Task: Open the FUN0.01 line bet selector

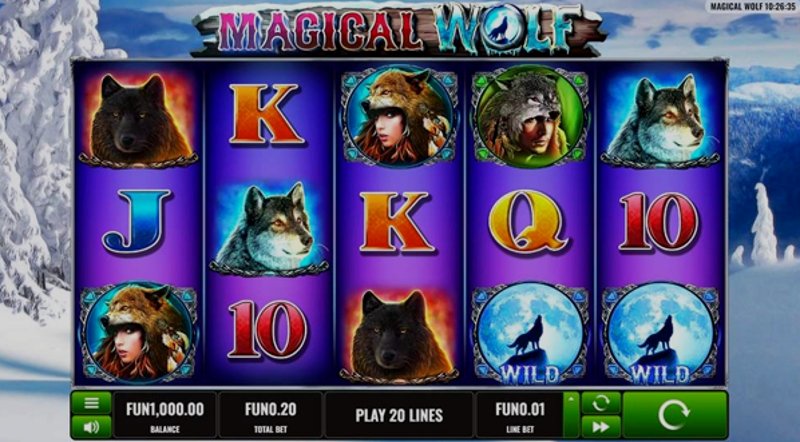Action: point(520,415)
